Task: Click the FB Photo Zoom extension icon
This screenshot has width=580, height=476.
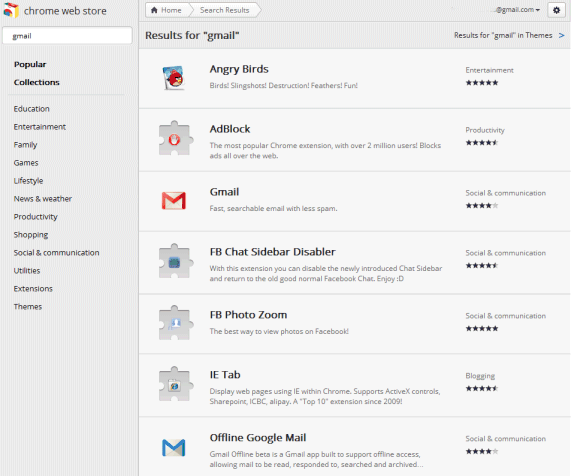Action: pos(175,323)
